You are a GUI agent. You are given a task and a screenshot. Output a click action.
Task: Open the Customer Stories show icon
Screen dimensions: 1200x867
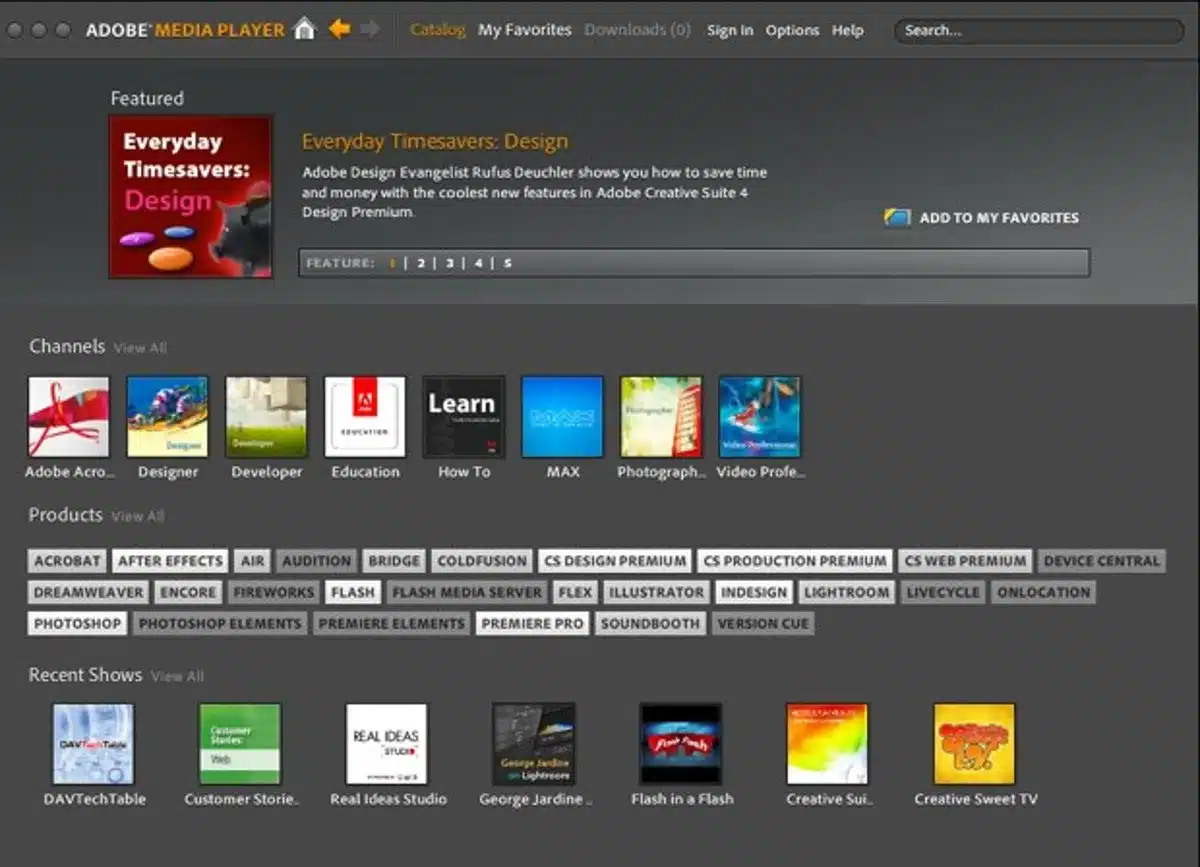click(240, 744)
